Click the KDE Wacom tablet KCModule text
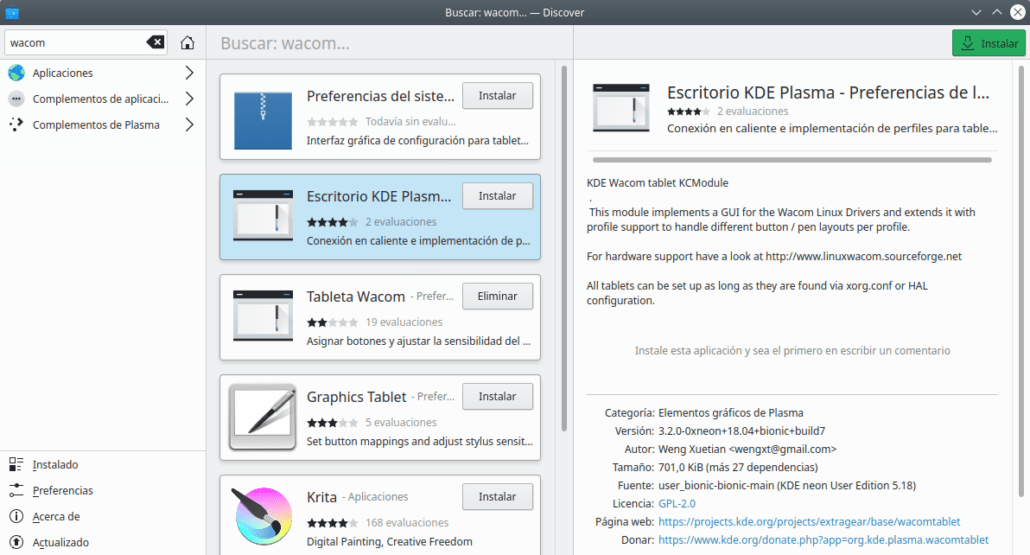 pyautogui.click(x=658, y=183)
